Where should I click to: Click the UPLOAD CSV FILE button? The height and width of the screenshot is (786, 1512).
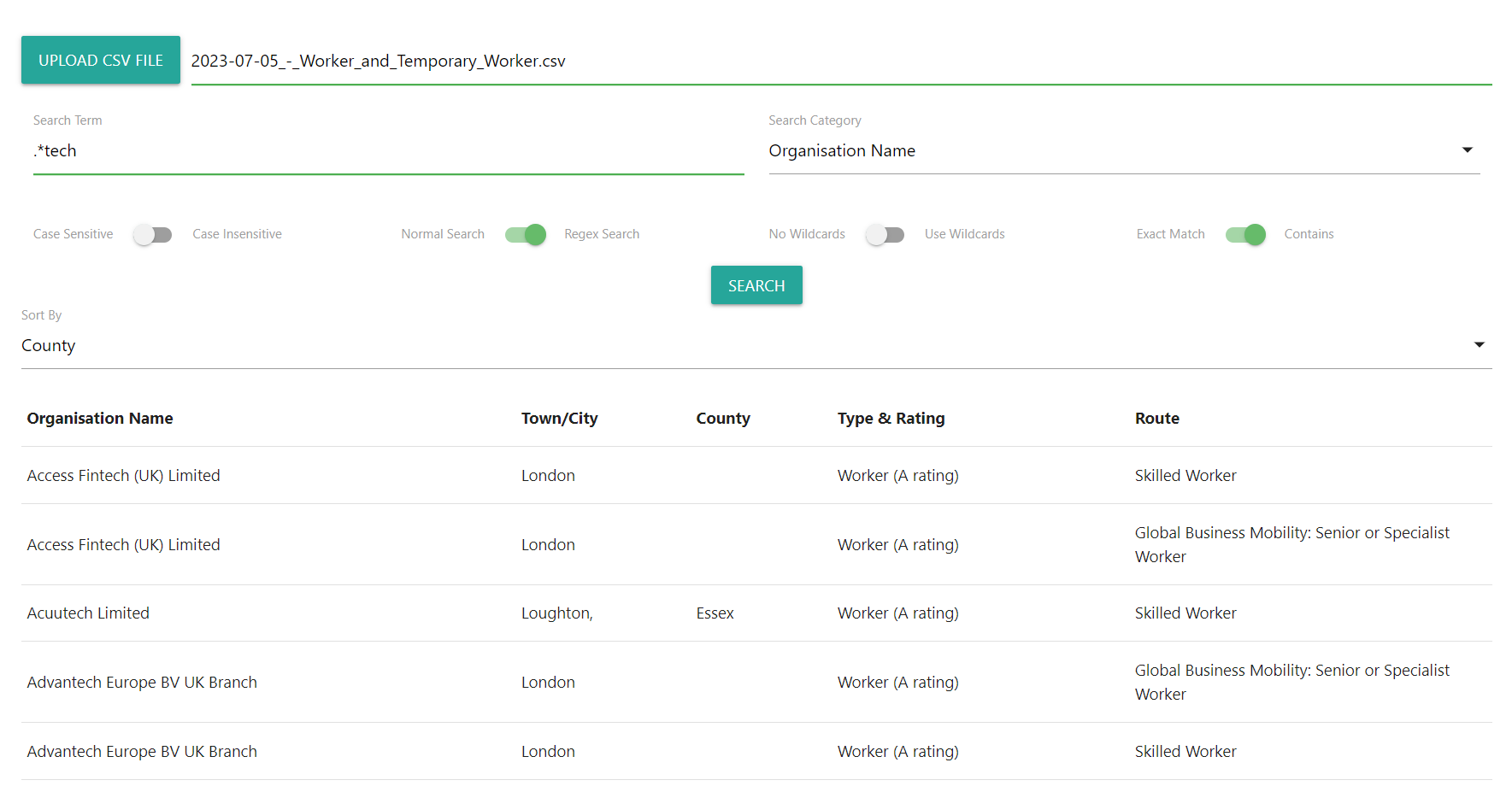coord(100,60)
